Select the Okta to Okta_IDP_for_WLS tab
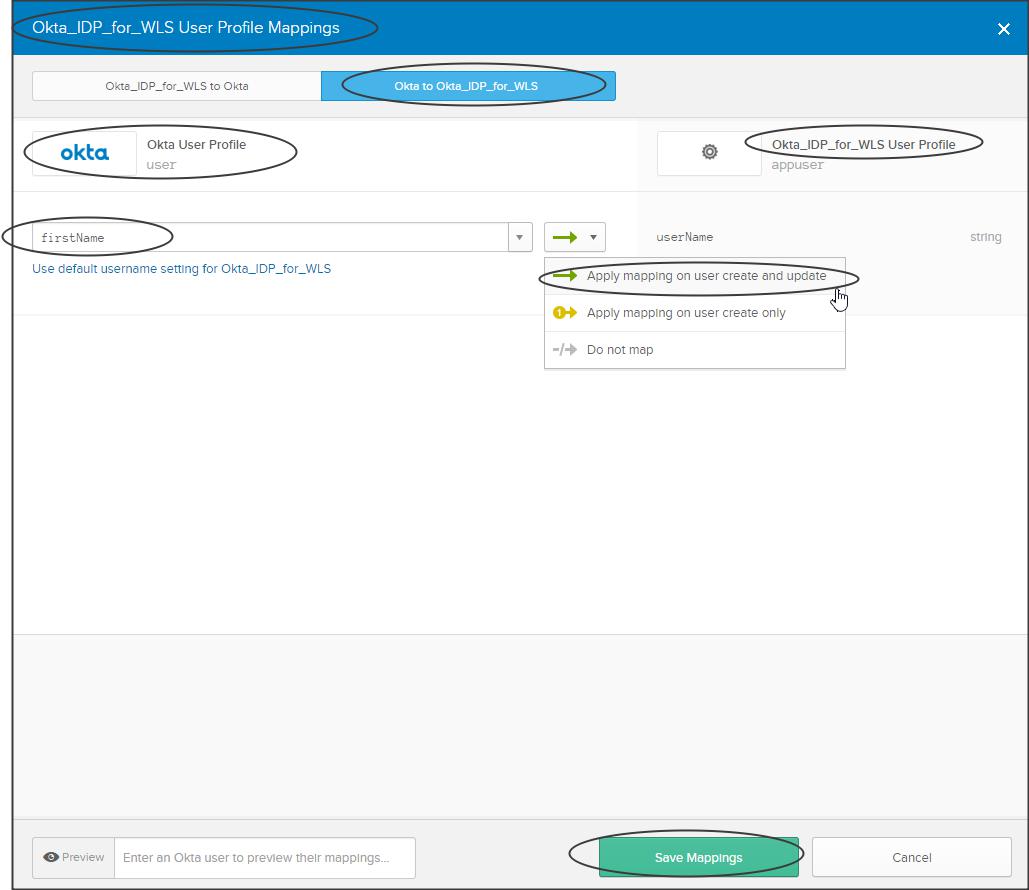 468,86
